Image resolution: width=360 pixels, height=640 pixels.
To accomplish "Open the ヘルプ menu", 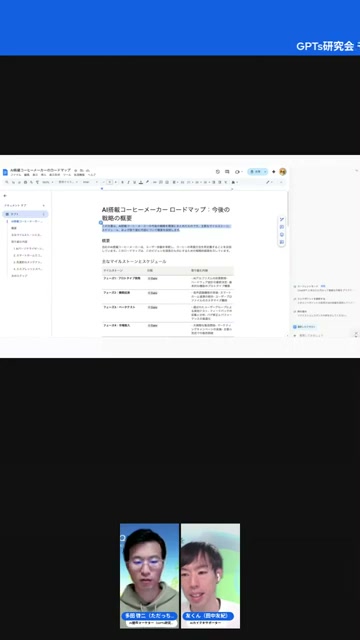I will tap(91, 175).
